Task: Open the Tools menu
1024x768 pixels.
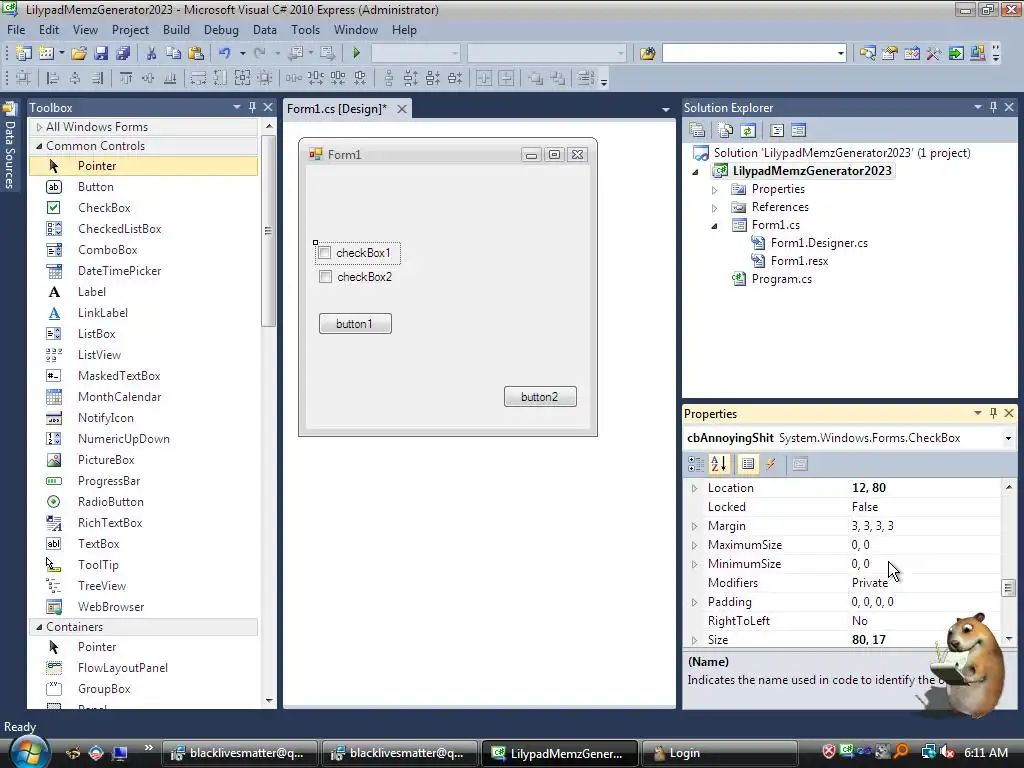Action: click(306, 30)
